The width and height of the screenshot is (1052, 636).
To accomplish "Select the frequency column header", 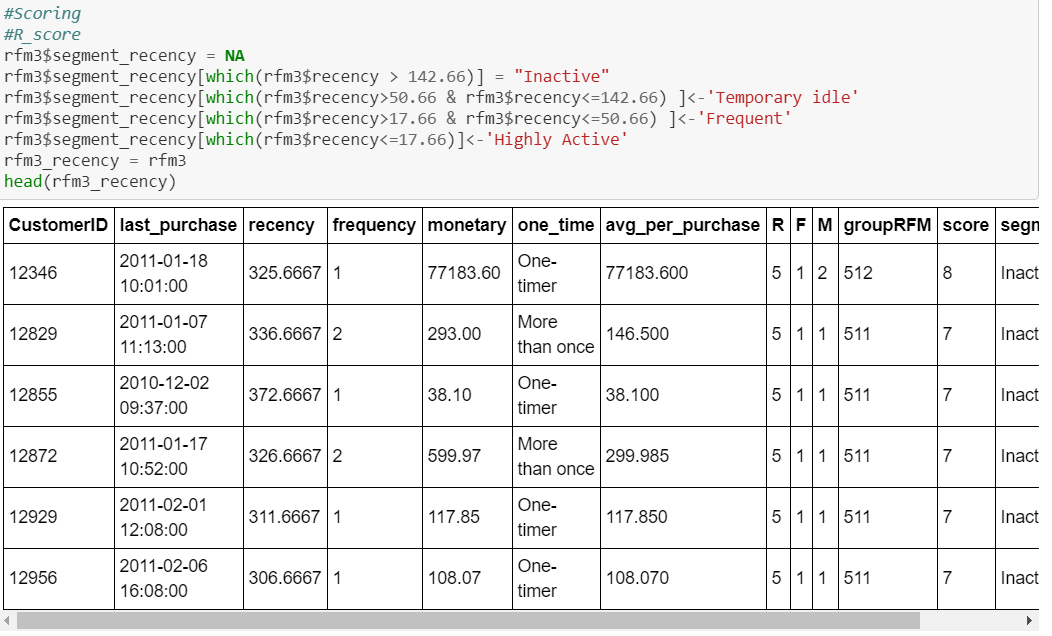I will pos(374,225).
